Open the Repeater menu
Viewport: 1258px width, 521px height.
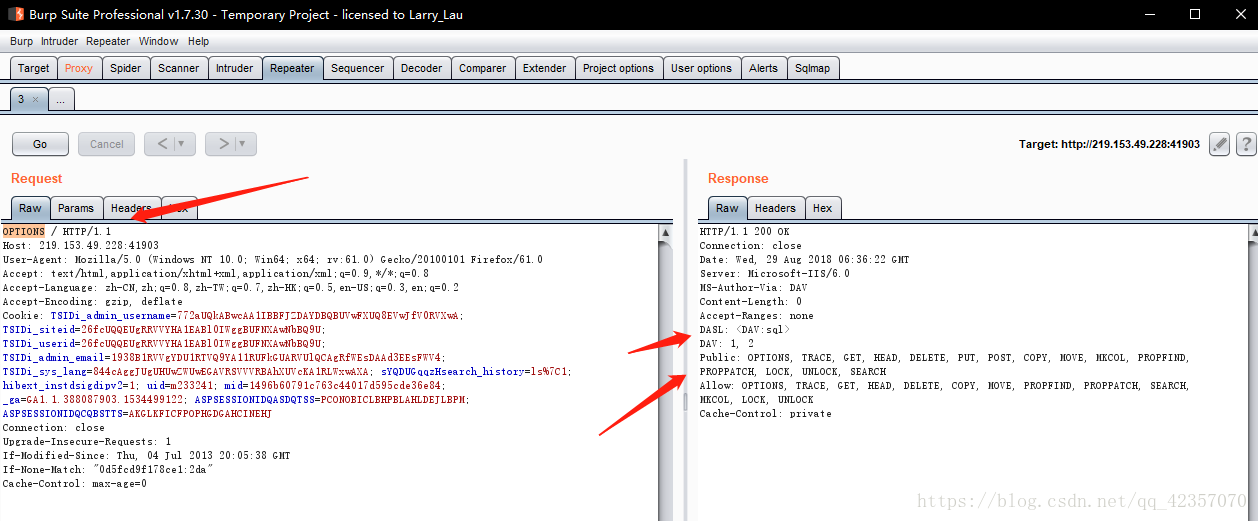(108, 41)
